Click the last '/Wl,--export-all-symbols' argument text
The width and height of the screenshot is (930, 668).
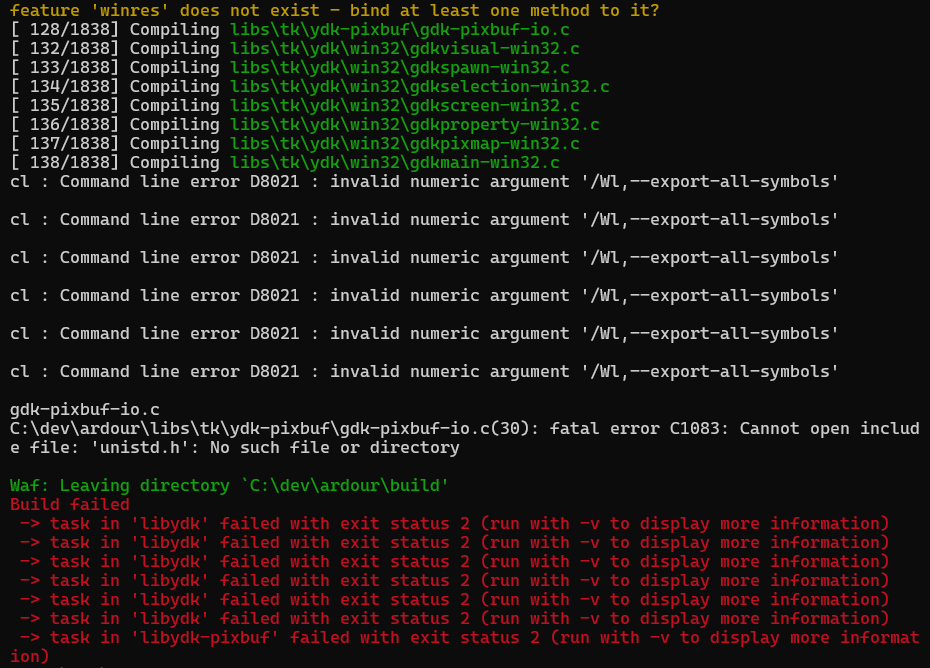(709, 371)
